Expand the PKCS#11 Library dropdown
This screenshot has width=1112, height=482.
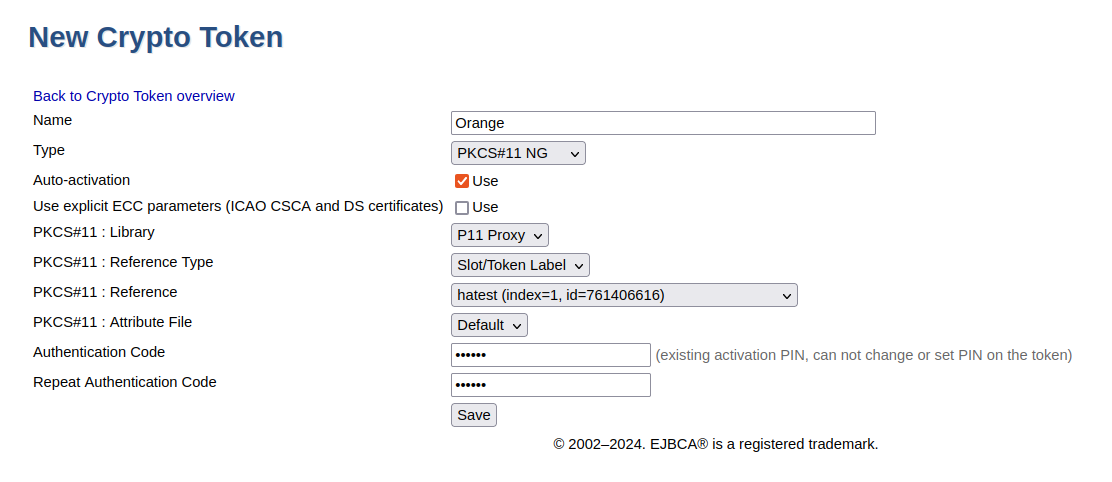(500, 235)
